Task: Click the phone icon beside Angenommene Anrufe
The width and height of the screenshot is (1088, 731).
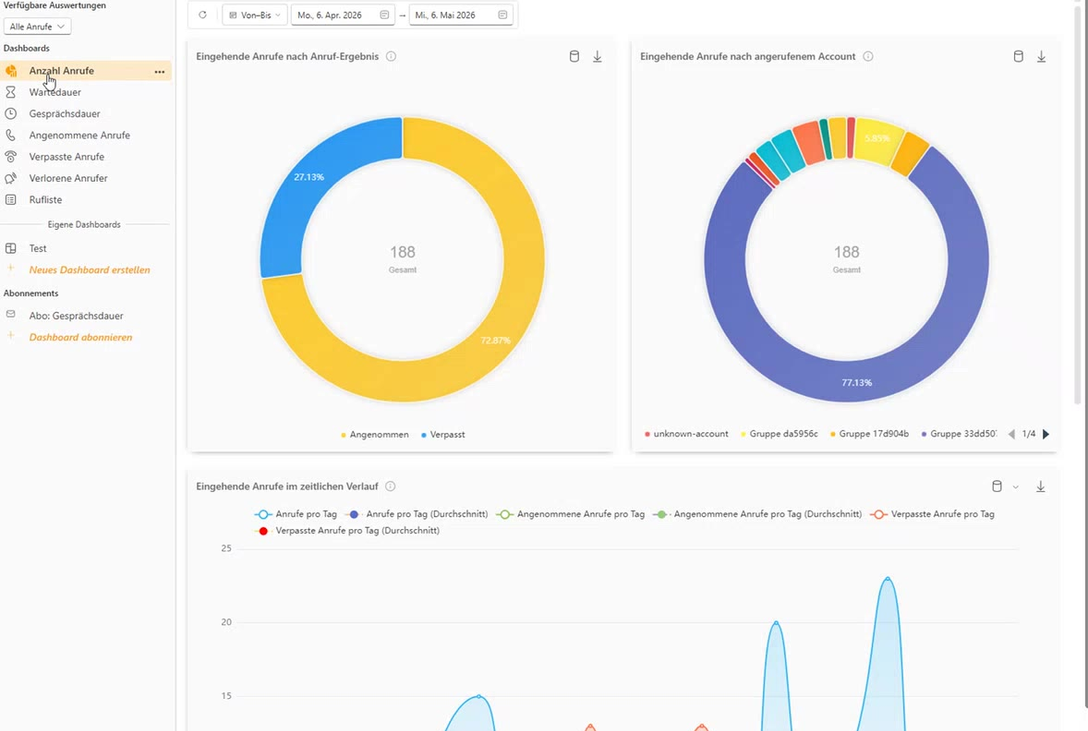Action: pyautogui.click(x=10, y=135)
